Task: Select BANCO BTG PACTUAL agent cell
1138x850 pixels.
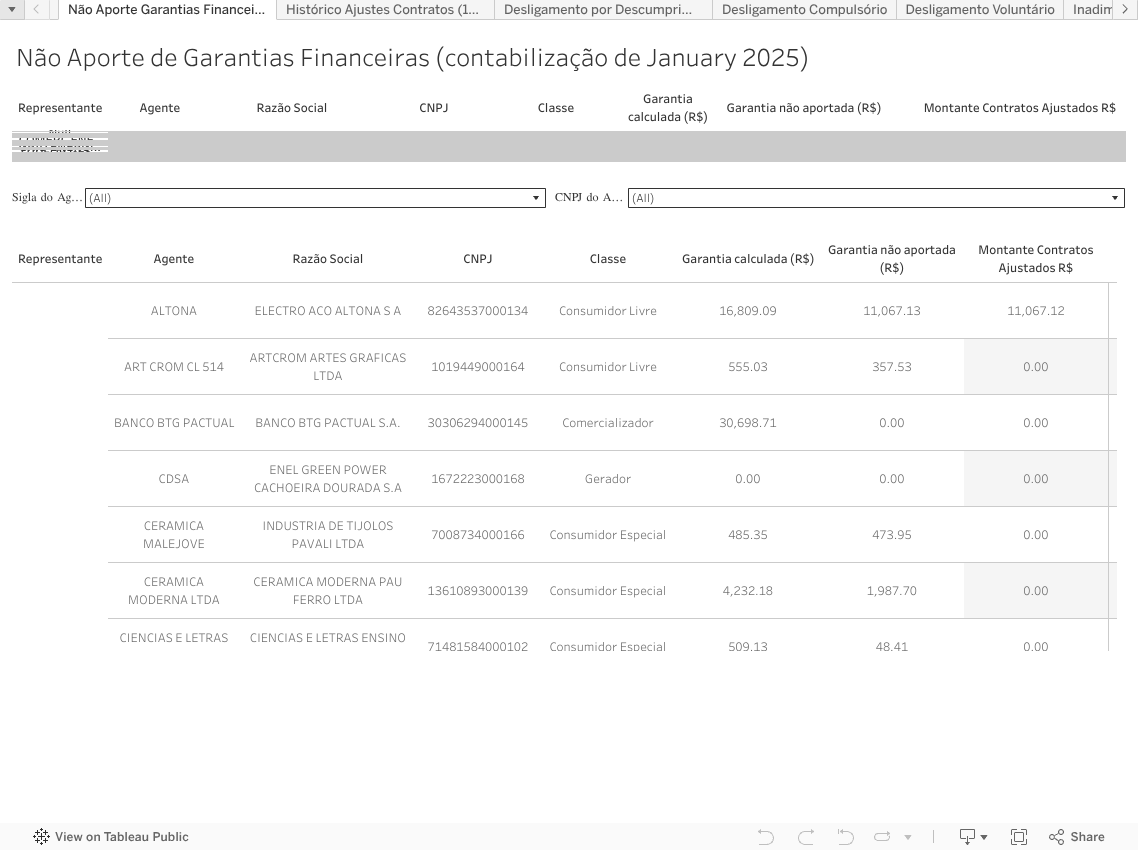Action: tap(173, 422)
